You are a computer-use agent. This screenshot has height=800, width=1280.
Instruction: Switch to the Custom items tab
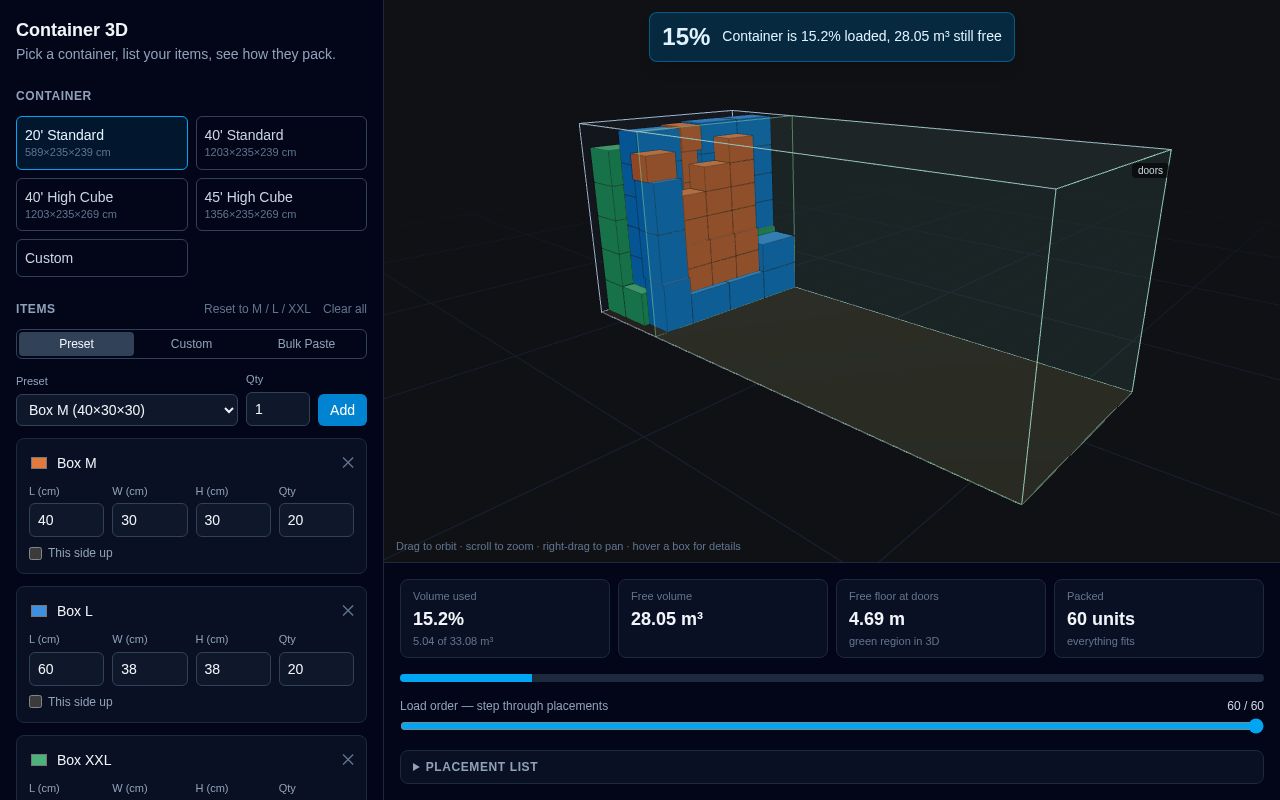pyautogui.click(x=191, y=344)
